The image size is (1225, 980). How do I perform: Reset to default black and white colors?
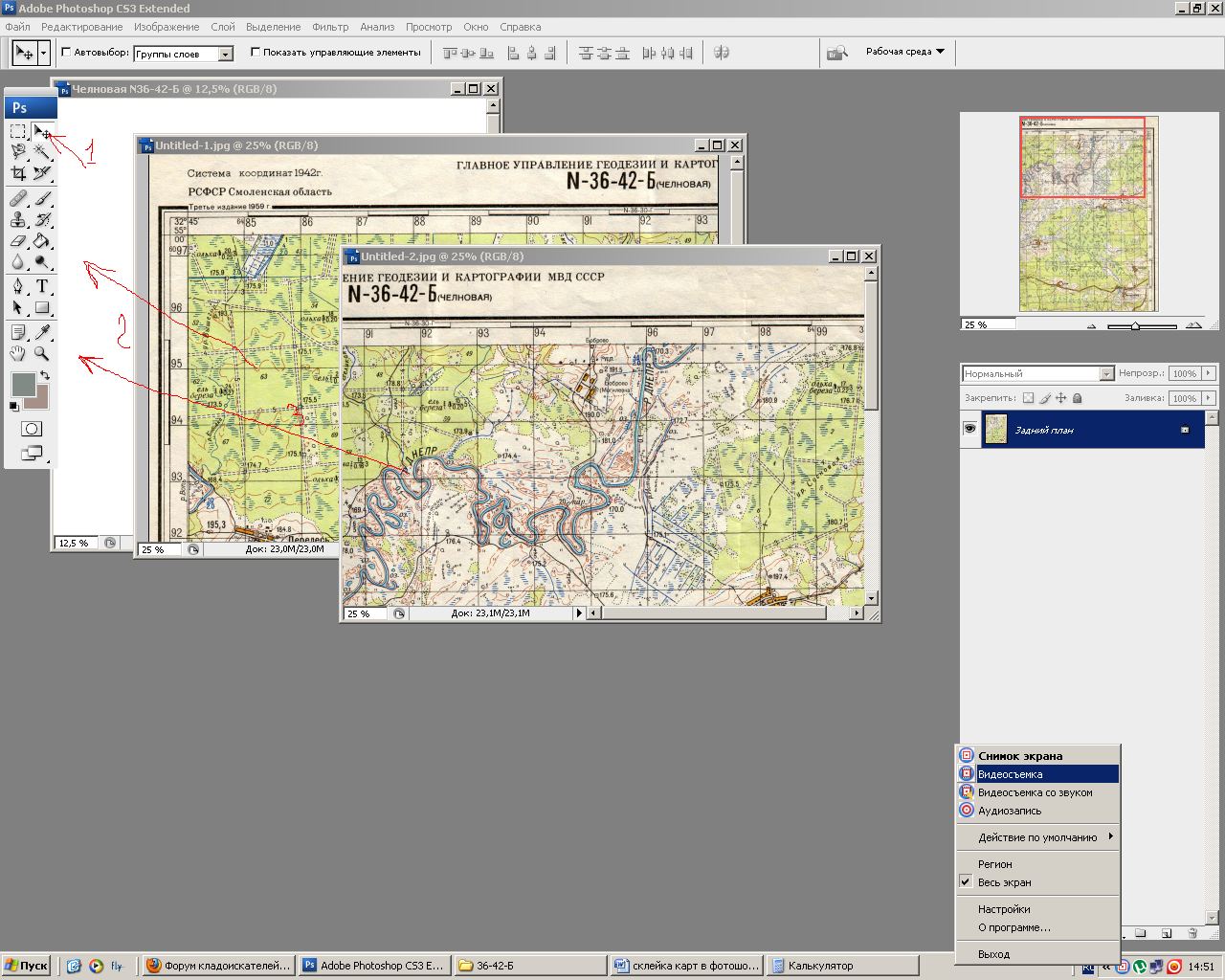[13, 407]
